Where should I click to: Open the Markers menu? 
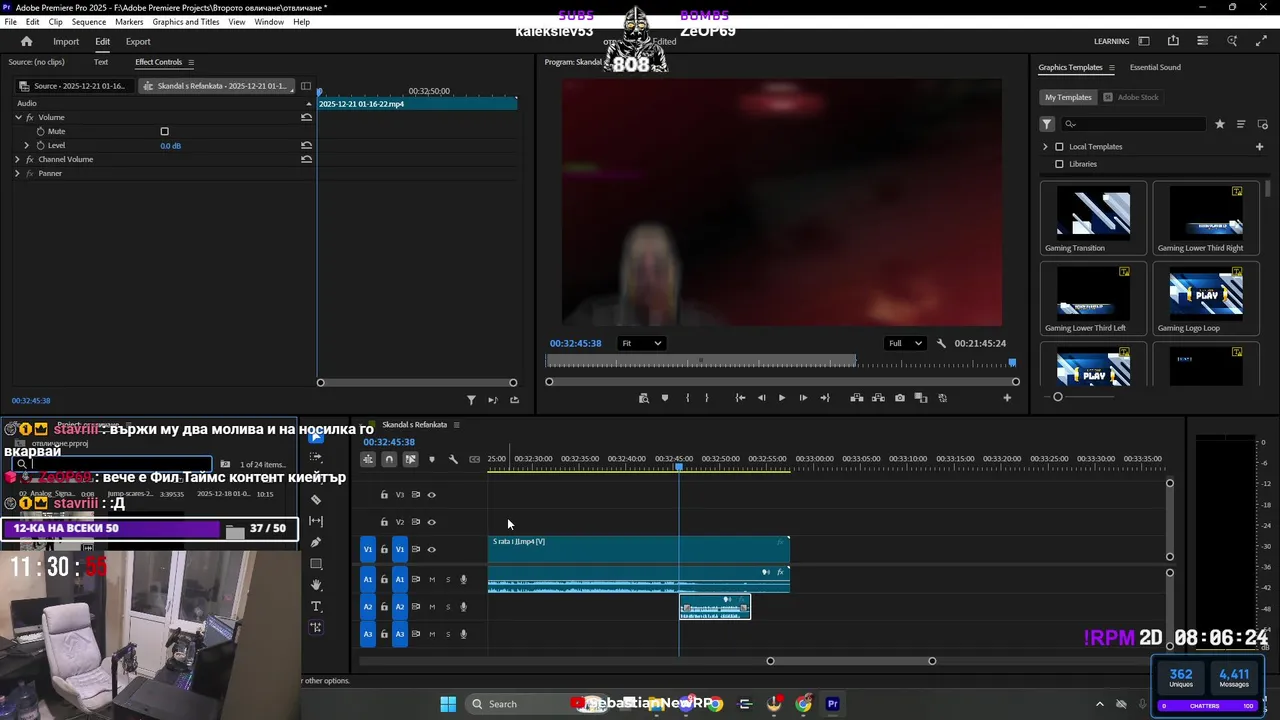[129, 21]
